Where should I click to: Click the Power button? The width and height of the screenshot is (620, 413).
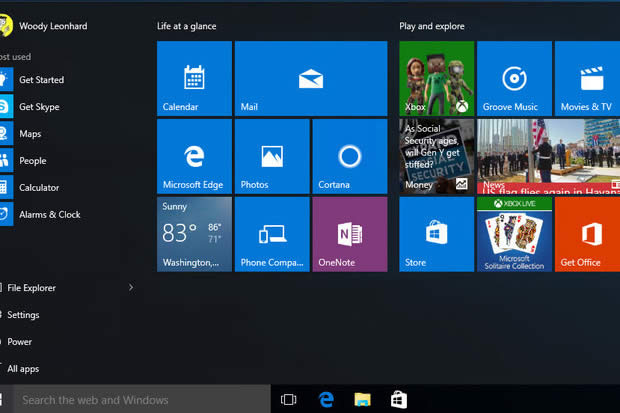coord(20,342)
